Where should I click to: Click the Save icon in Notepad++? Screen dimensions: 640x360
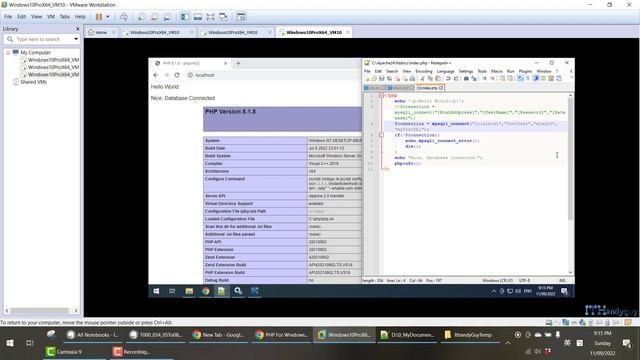[x=382, y=78]
